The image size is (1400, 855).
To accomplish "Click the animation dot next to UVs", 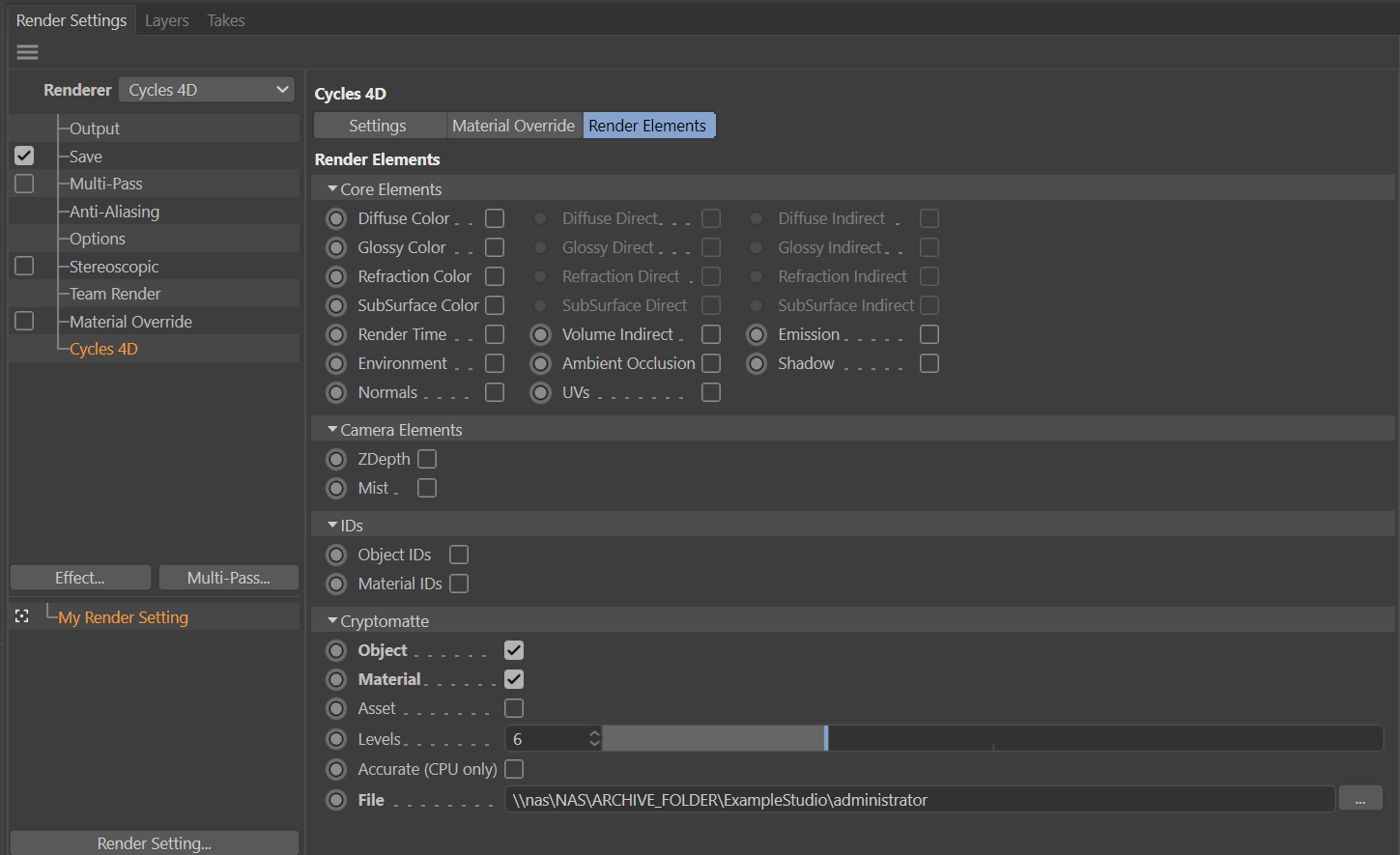I will pyautogui.click(x=541, y=392).
